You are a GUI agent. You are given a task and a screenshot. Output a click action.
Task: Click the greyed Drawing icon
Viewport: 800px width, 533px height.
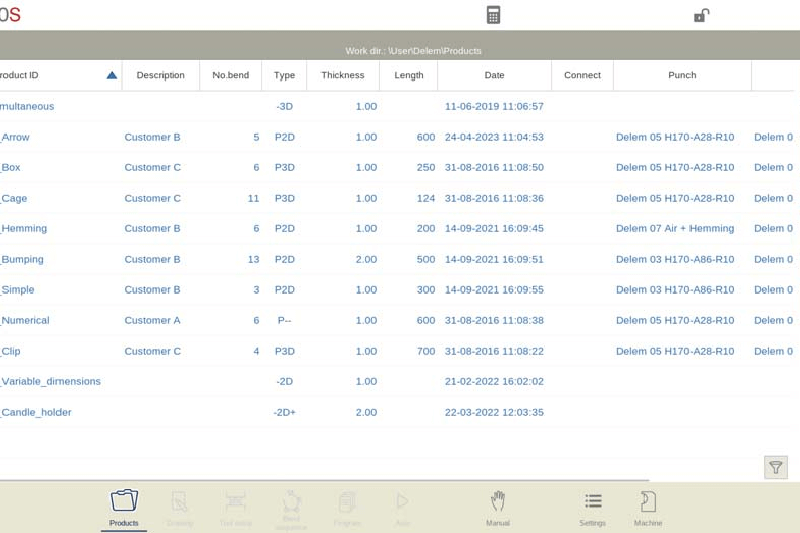180,504
